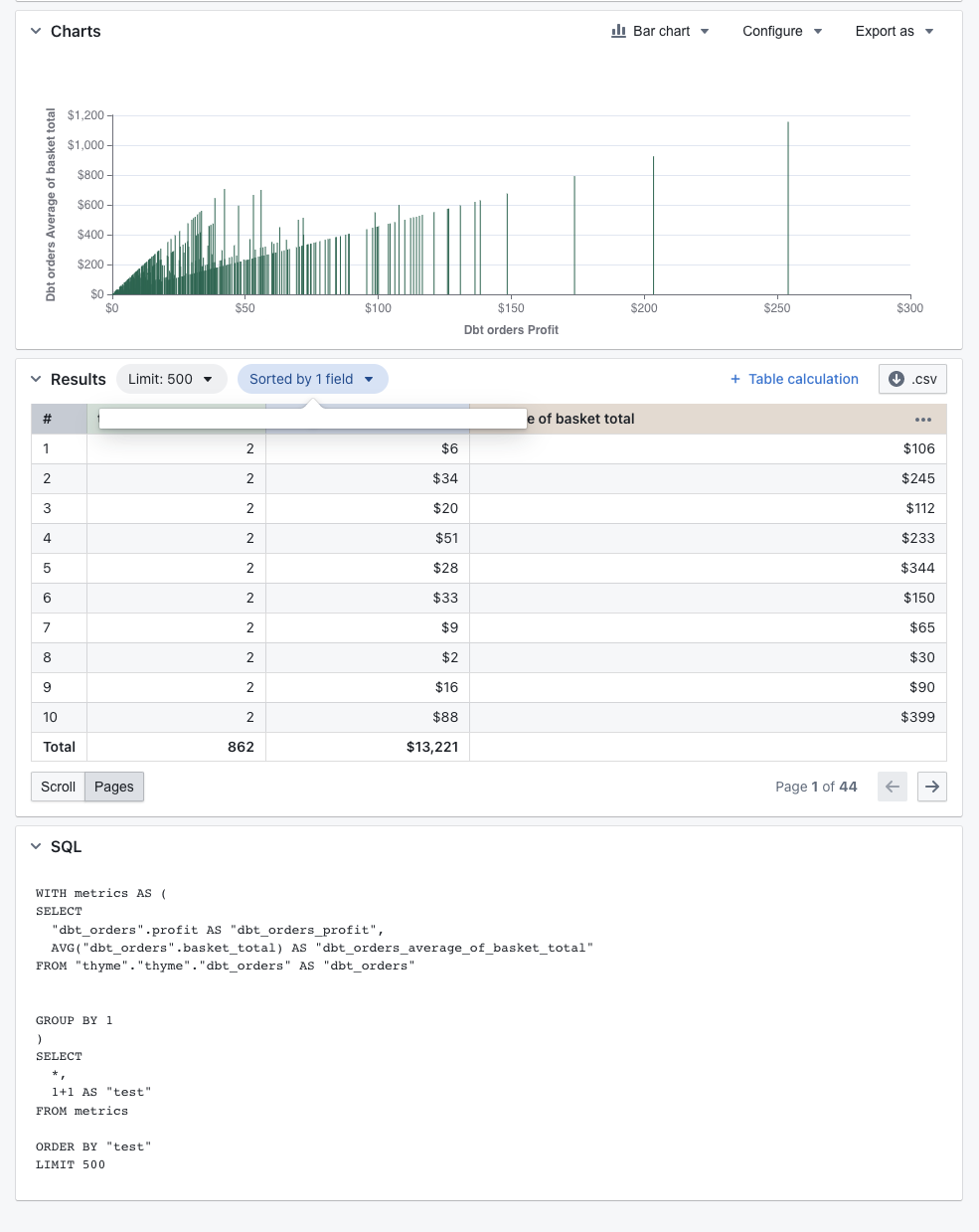The image size is (979, 1232).
Task: Click the GROUP BY 1 SQL line
Action: pos(75,1020)
